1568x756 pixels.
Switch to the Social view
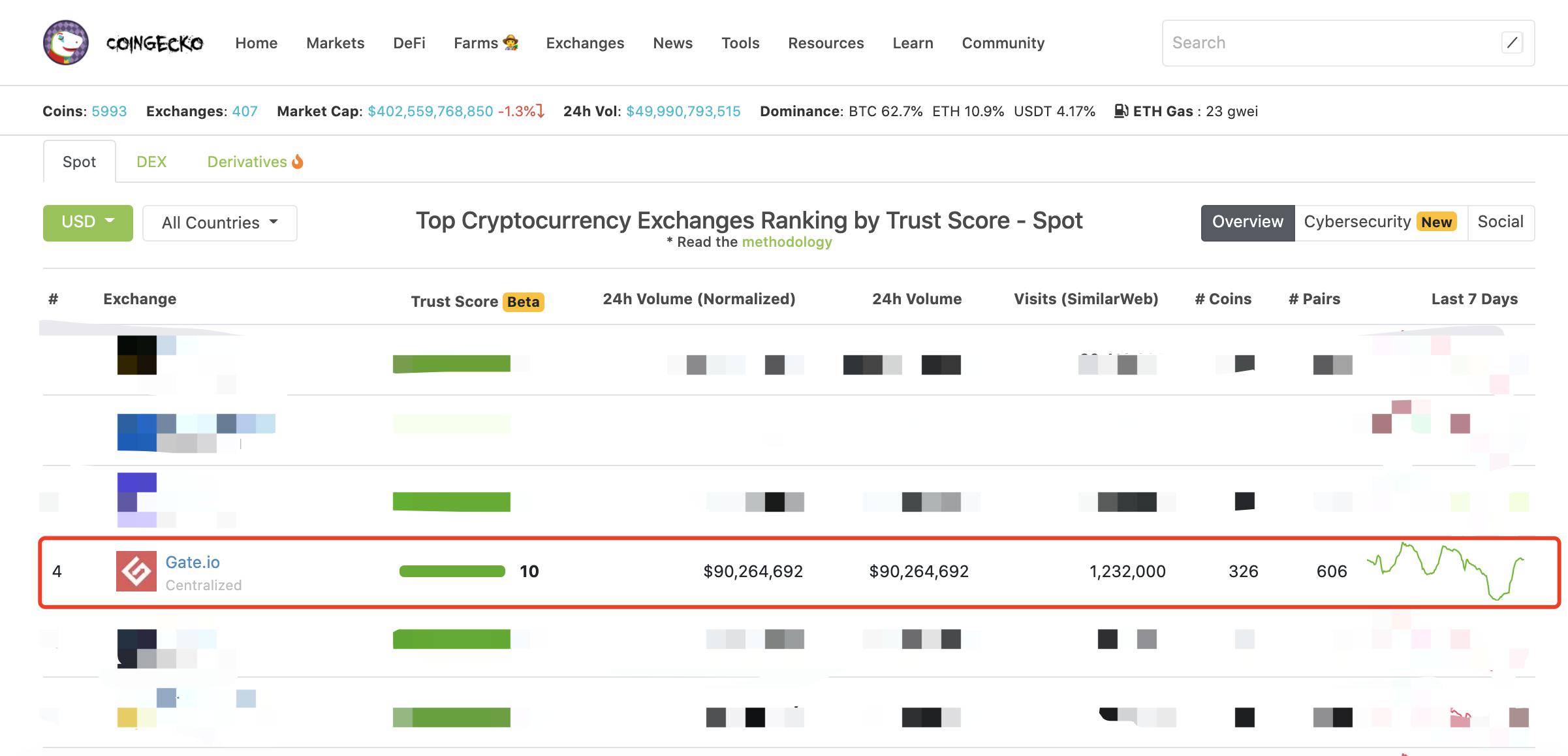pyautogui.click(x=1501, y=223)
